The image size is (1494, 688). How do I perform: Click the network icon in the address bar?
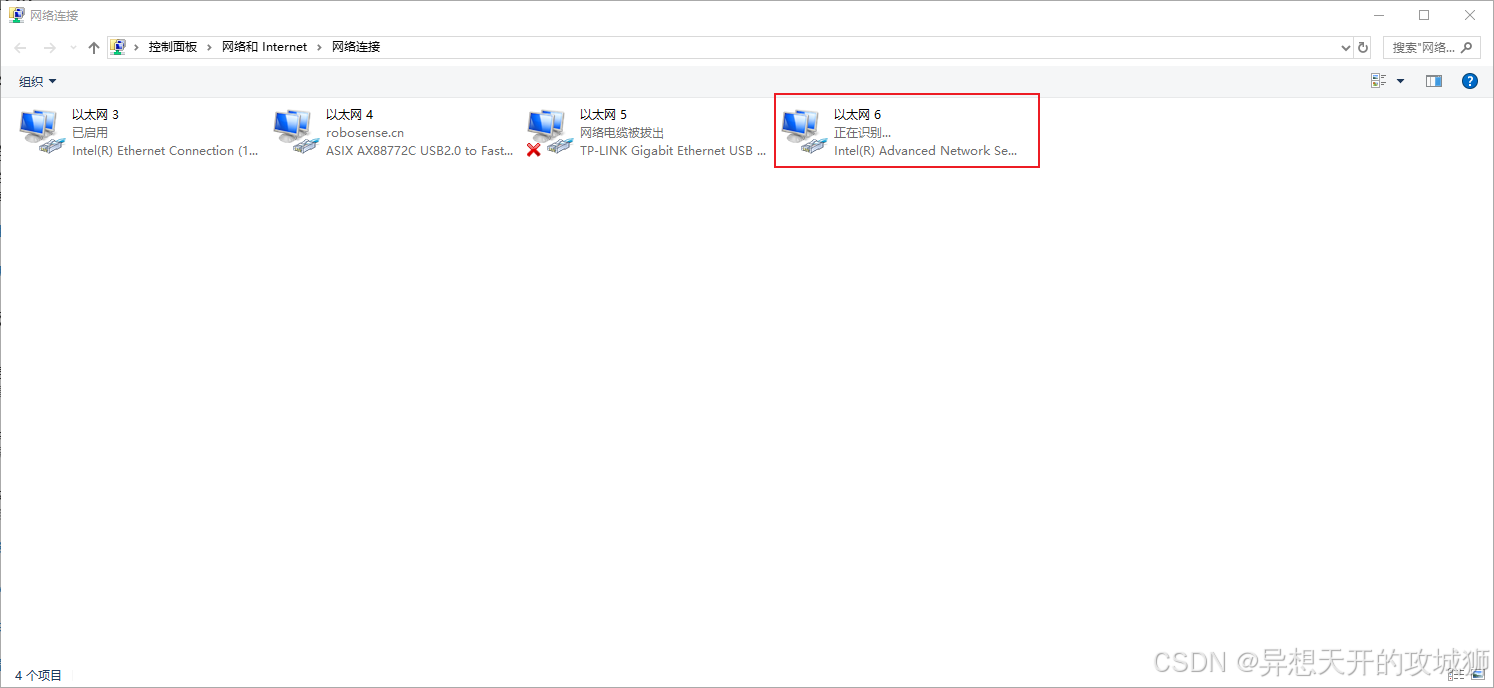[117, 46]
